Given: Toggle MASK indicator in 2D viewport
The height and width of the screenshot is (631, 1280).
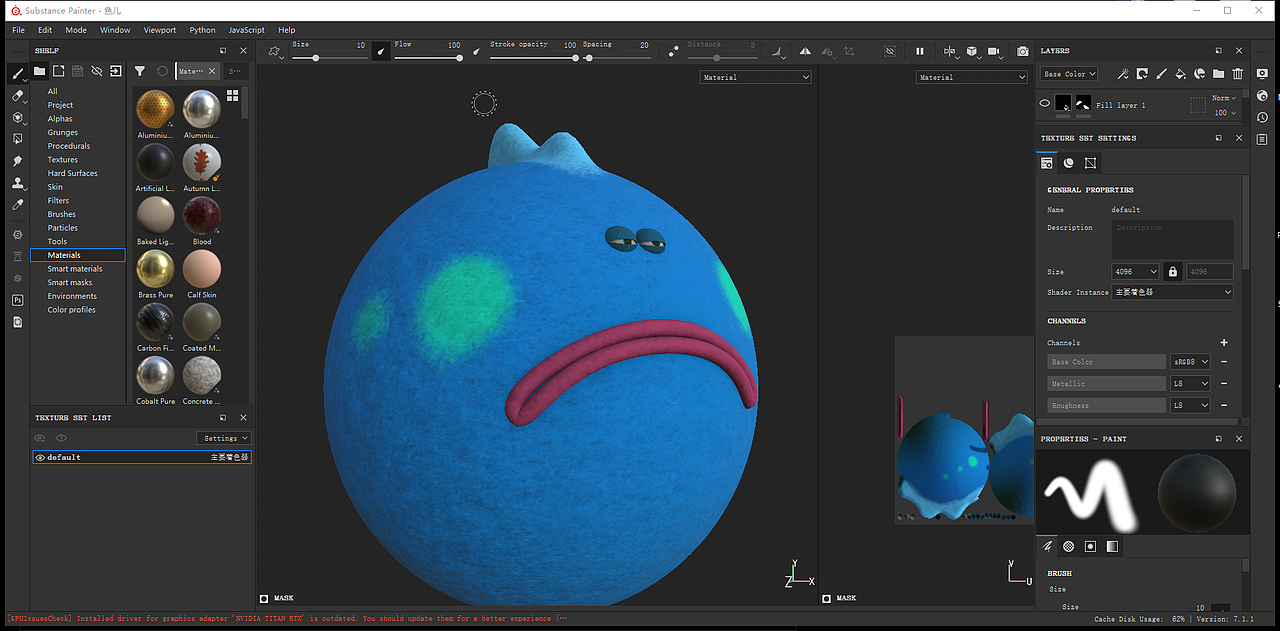Looking at the screenshot, I should pos(827,598).
